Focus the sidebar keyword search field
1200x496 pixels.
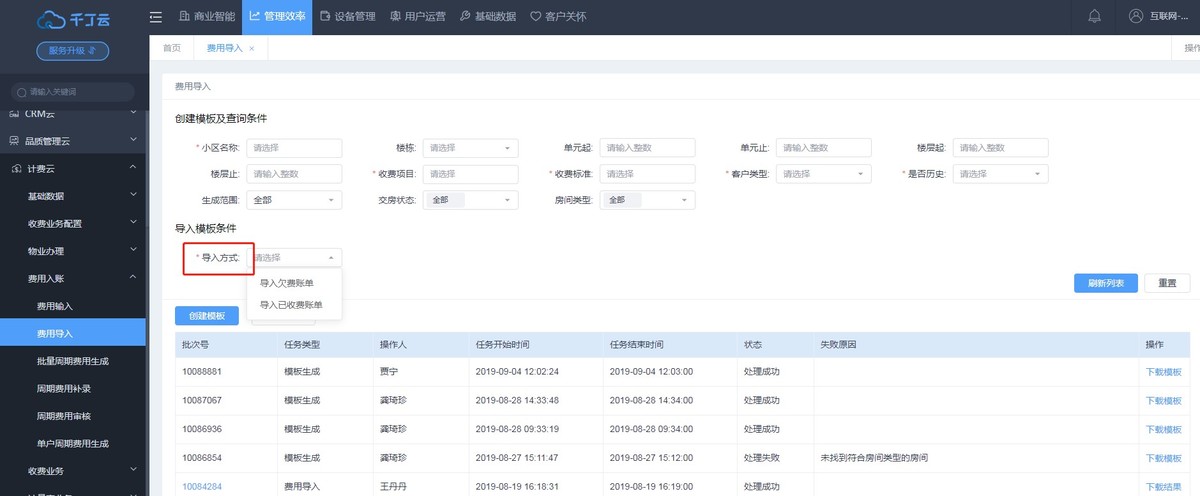[74, 91]
